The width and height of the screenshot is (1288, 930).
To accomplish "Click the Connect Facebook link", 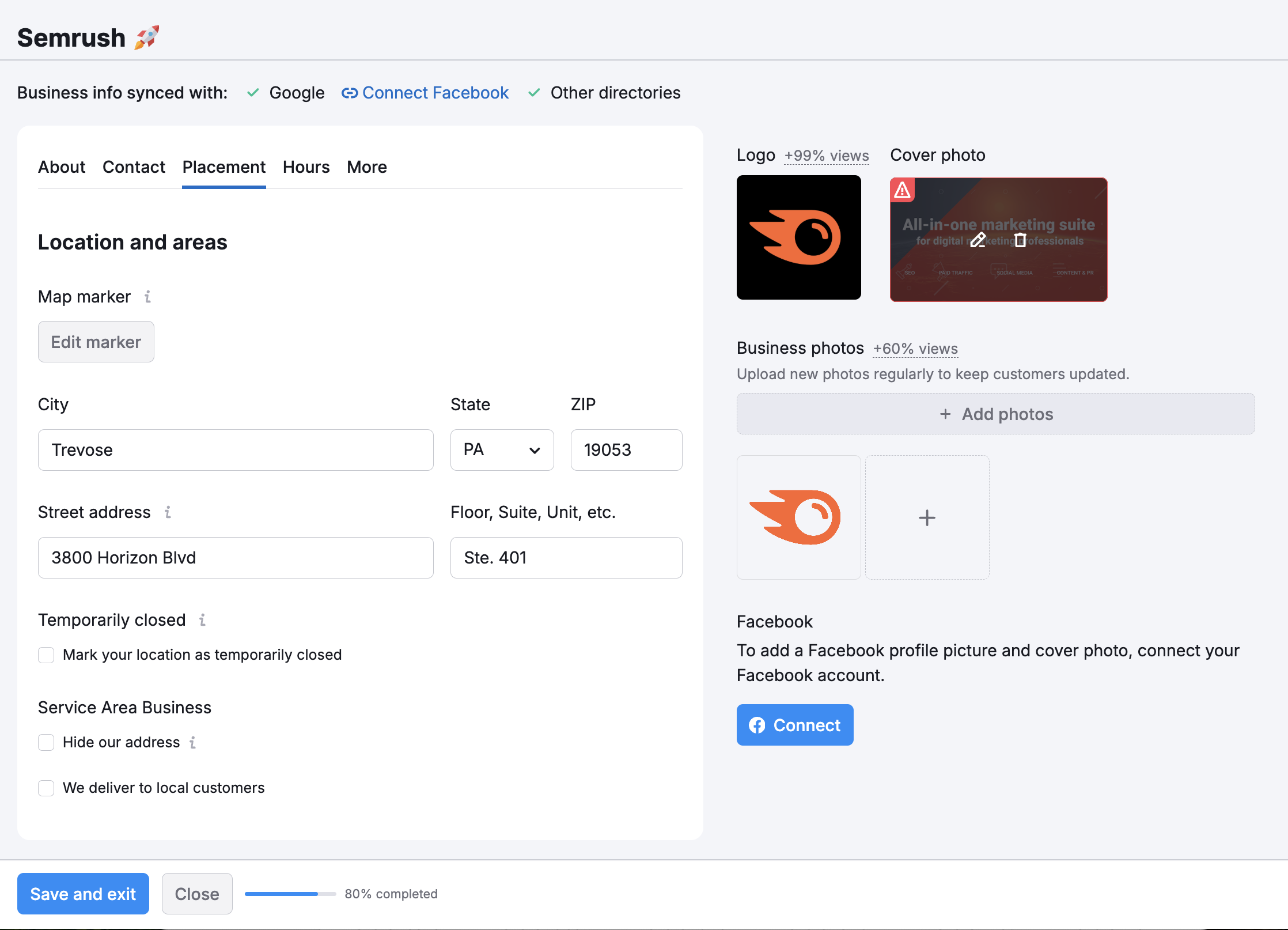I will (425, 93).
